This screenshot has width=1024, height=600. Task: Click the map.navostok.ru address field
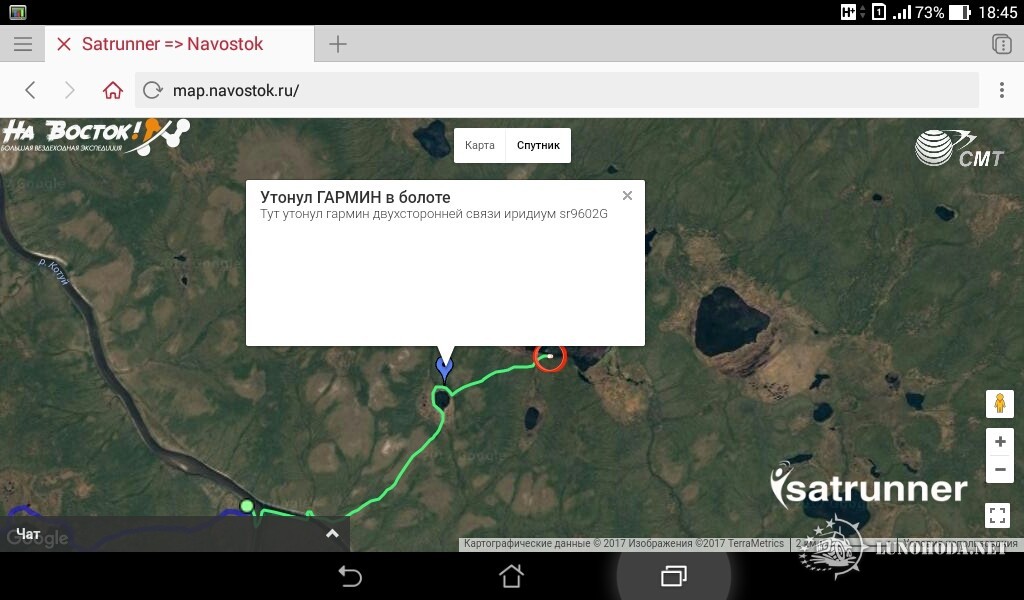556,90
